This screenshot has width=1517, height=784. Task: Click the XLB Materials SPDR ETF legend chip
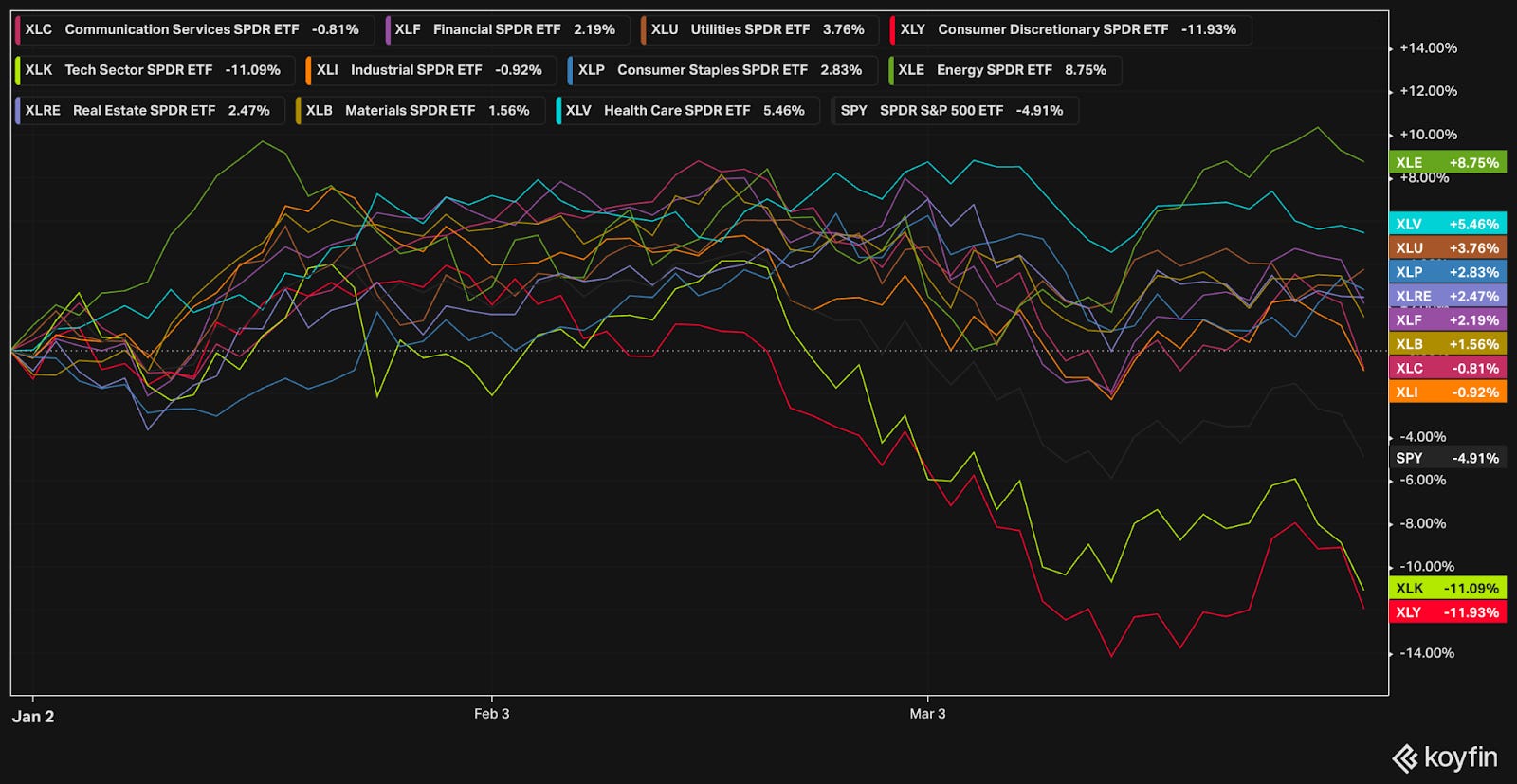pyautogui.click(x=421, y=111)
